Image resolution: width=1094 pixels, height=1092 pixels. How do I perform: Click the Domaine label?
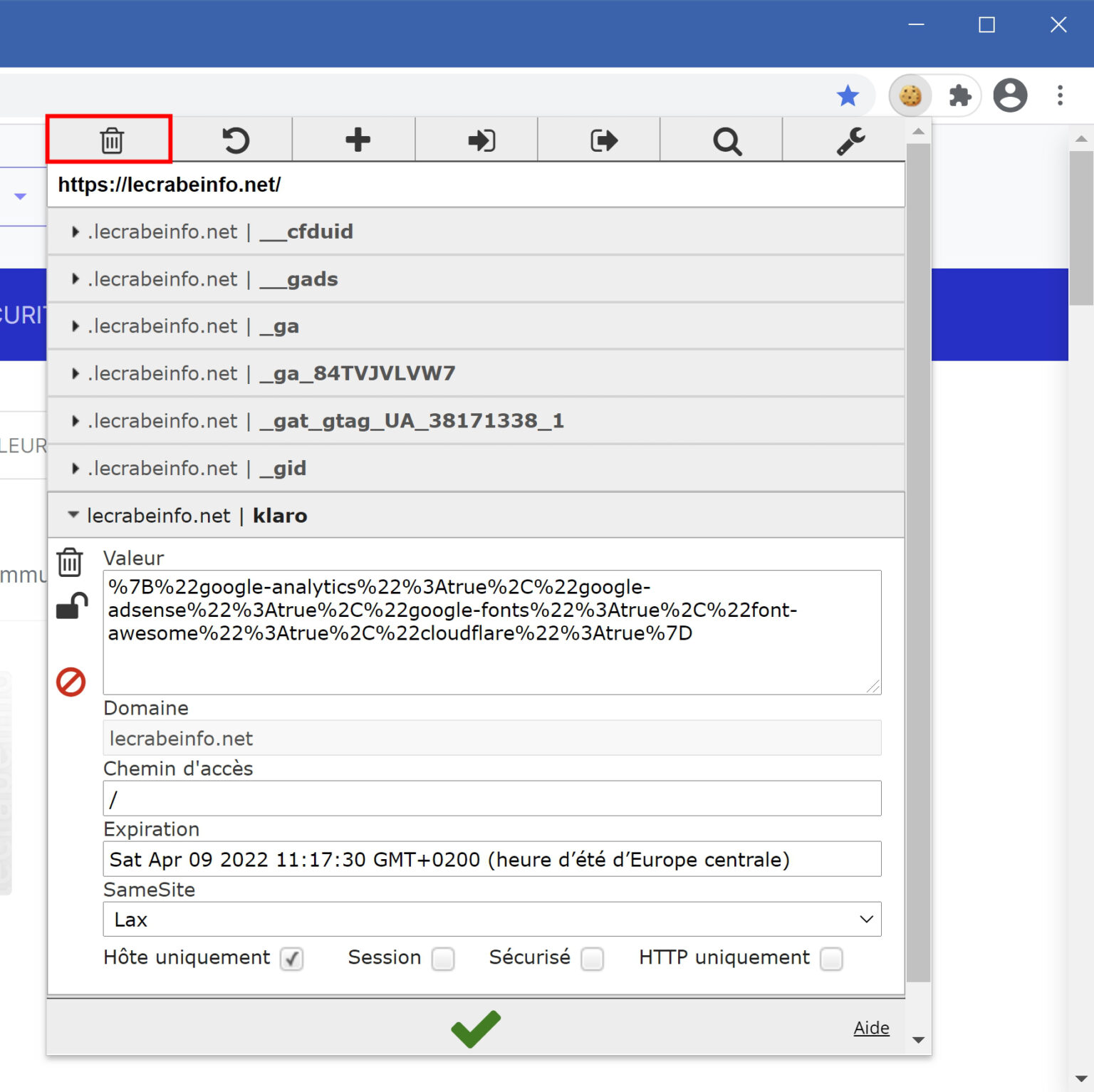[146, 707]
